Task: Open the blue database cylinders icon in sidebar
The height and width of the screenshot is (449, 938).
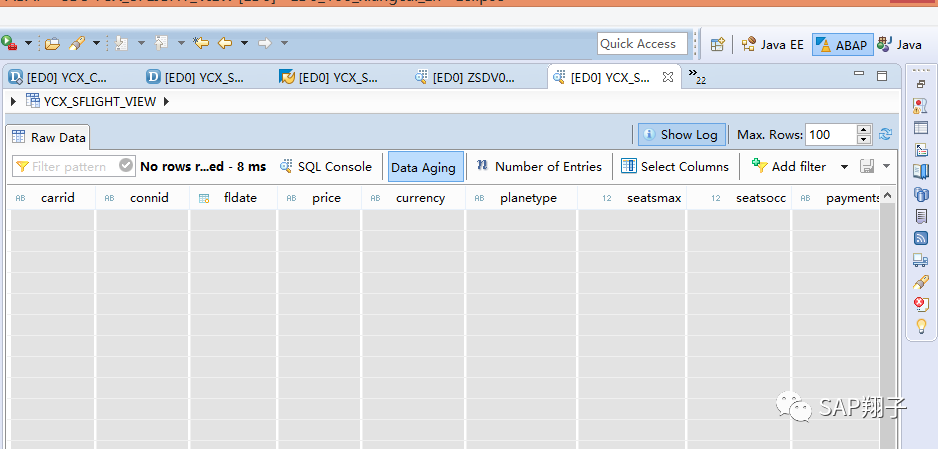Action: coord(921,194)
